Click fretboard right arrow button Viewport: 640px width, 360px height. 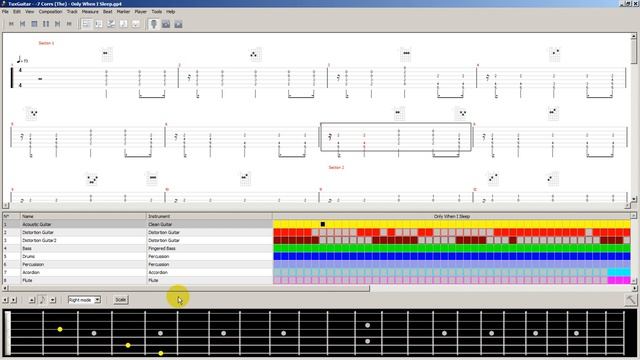13,300
